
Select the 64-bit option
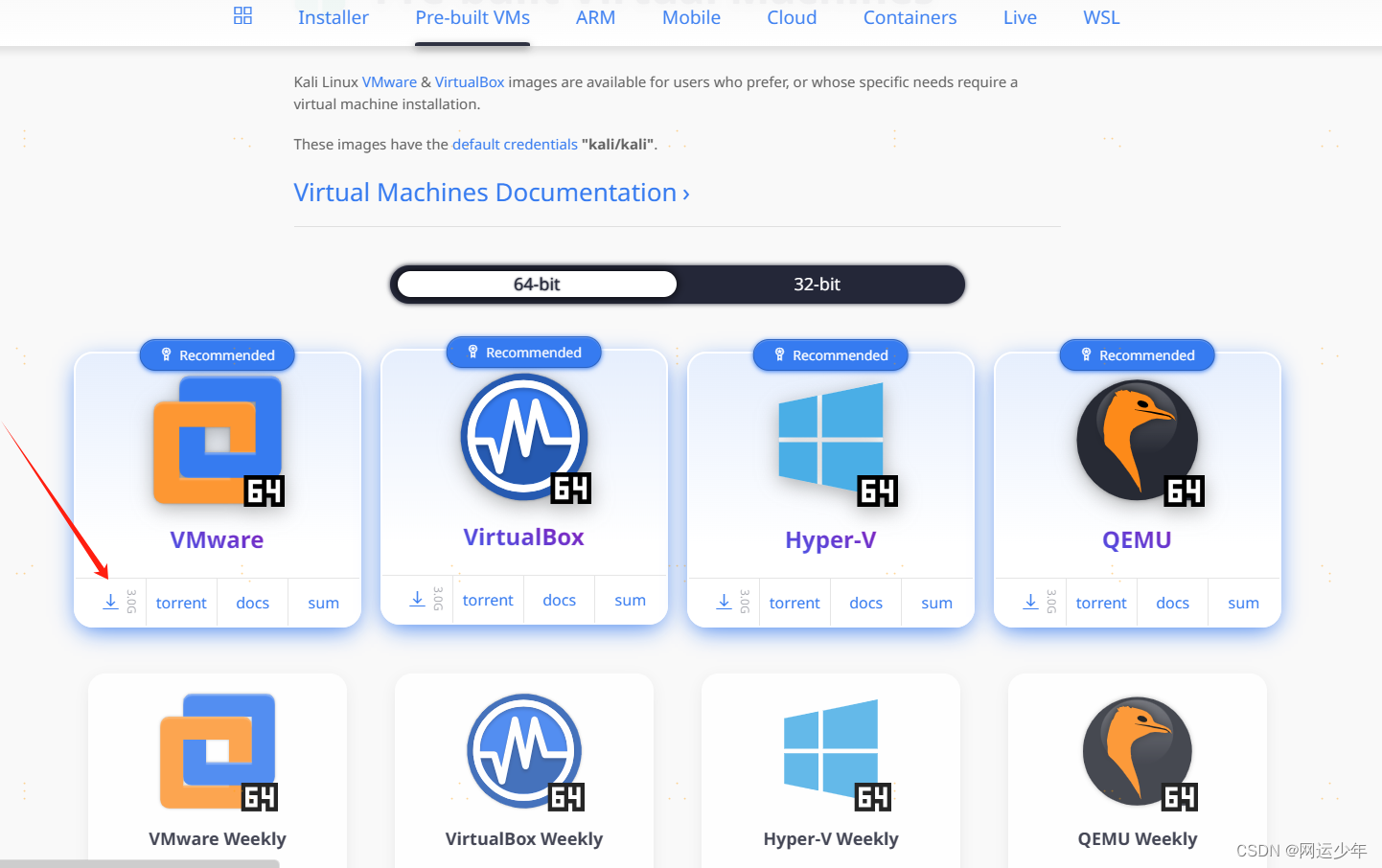click(536, 285)
